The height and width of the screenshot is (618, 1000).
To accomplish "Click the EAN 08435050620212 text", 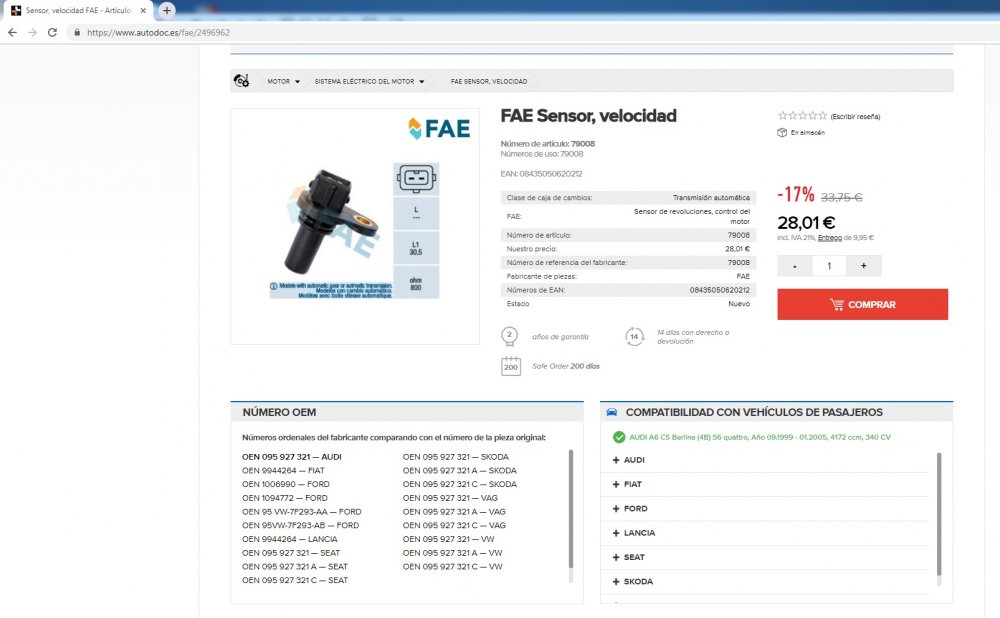I will tap(541, 173).
